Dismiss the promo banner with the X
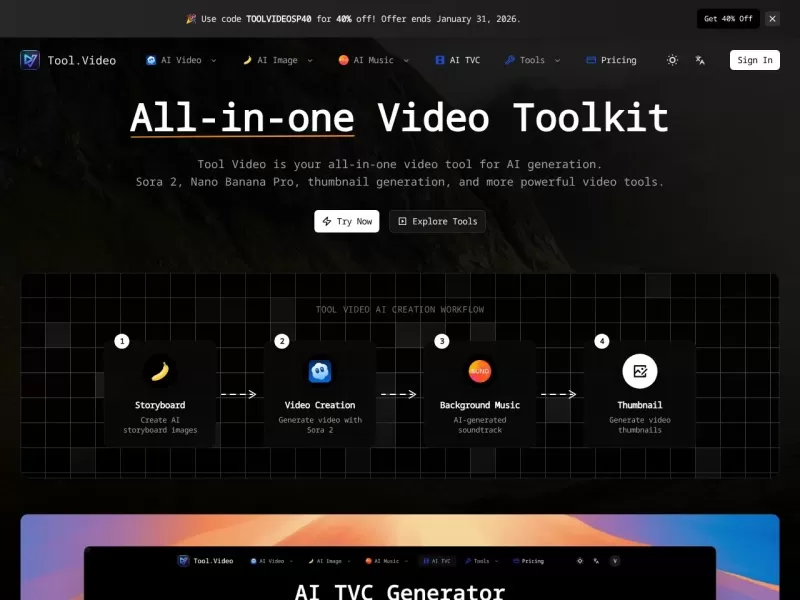This screenshot has height=600, width=800. pyautogui.click(x=771, y=18)
